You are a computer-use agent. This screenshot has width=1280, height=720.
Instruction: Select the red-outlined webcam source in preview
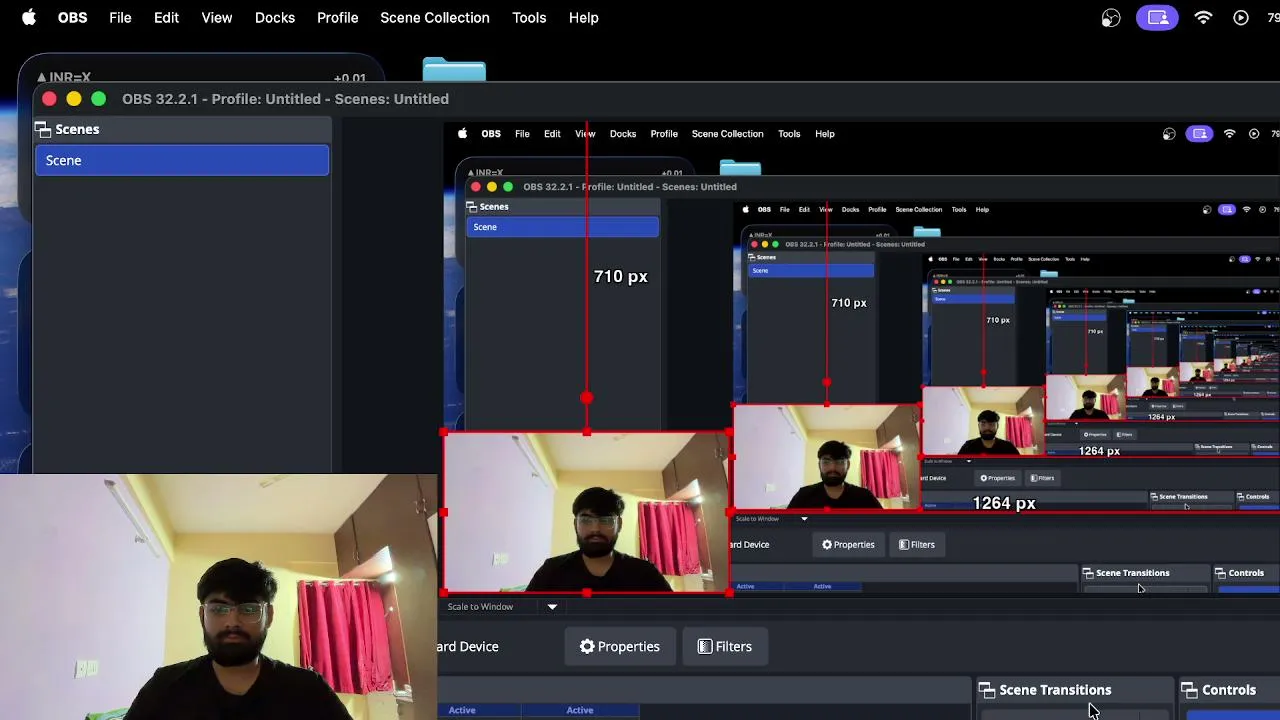click(x=587, y=513)
